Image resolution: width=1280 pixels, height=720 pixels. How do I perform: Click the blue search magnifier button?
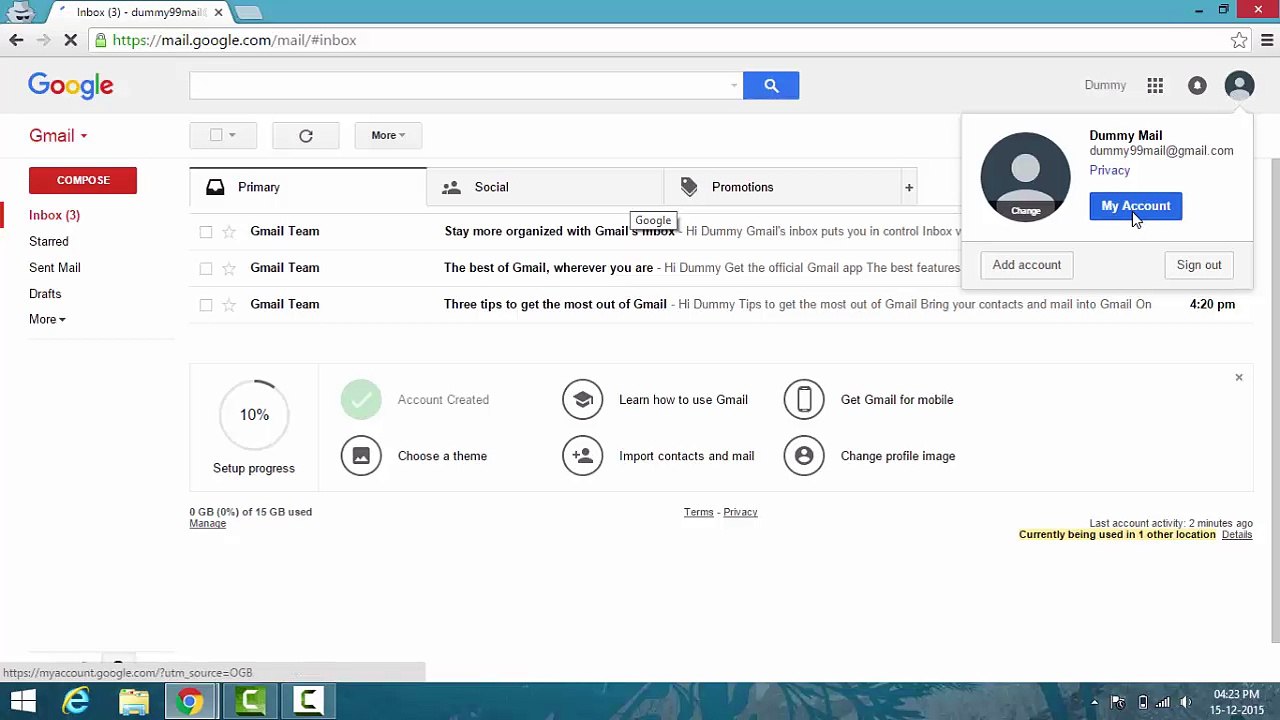[x=771, y=85]
